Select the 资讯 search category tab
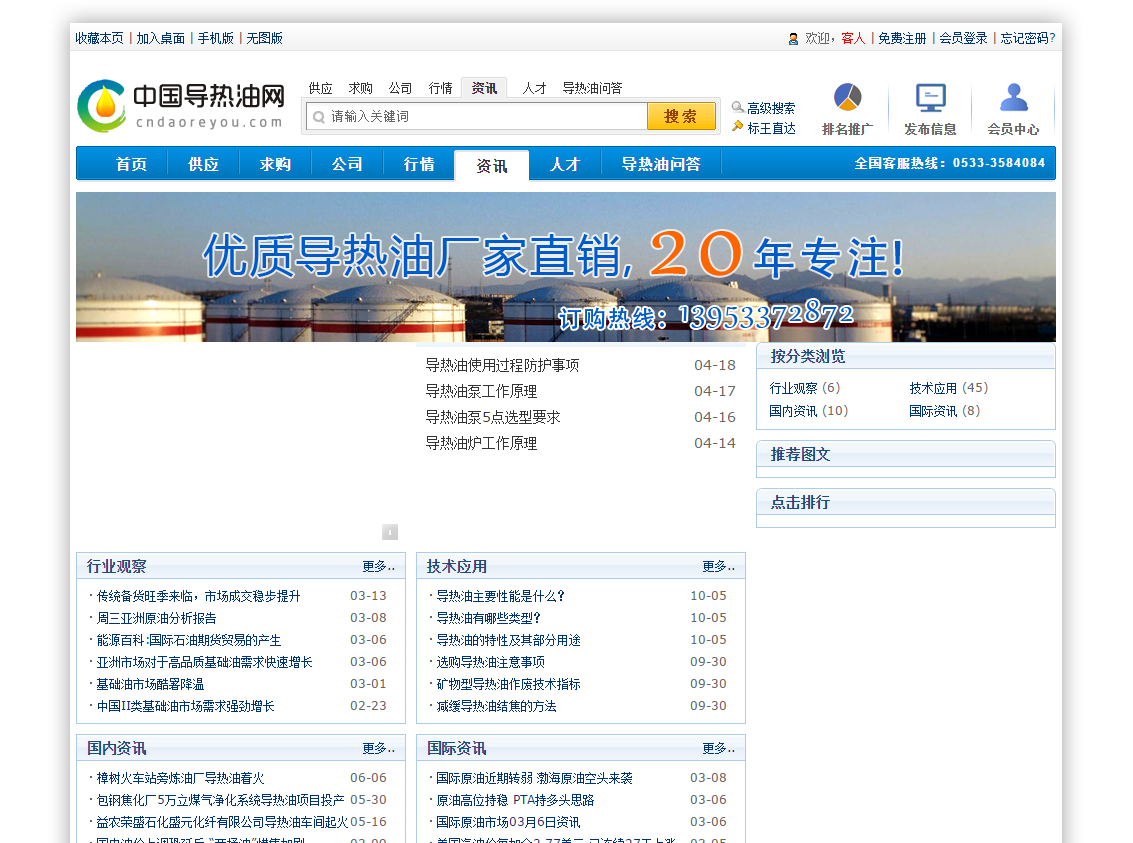1133x843 pixels. click(484, 87)
